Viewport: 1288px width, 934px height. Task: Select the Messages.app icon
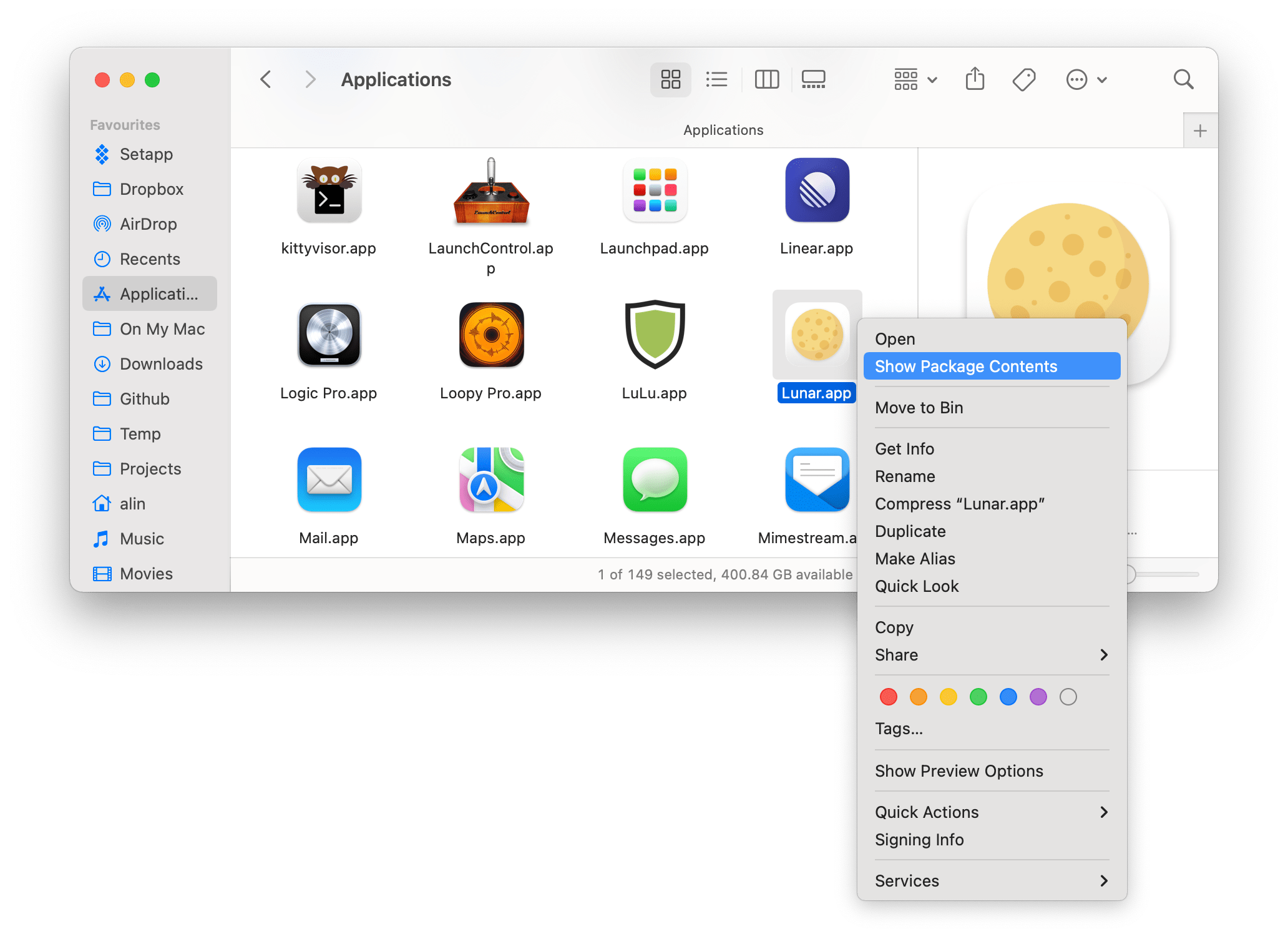pos(655,480)
